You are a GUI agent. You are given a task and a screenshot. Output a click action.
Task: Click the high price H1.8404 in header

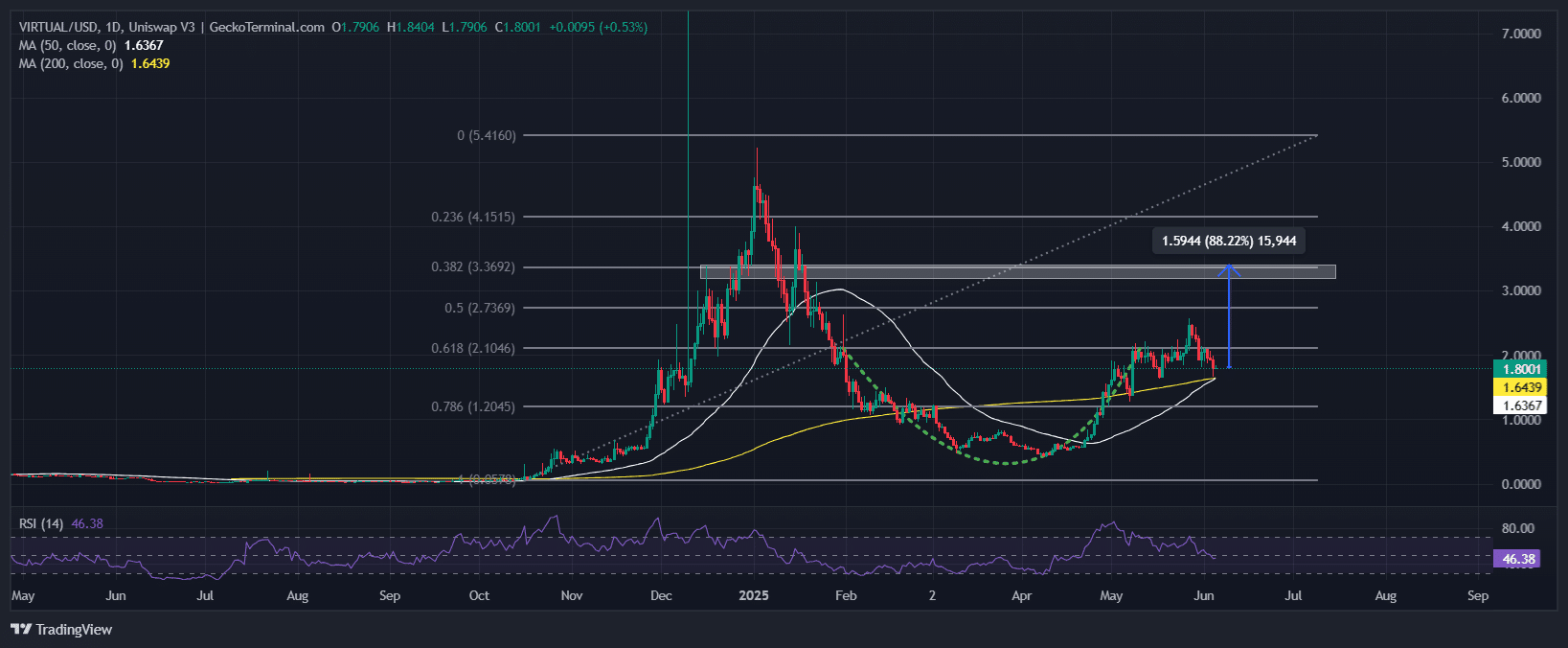410,27
